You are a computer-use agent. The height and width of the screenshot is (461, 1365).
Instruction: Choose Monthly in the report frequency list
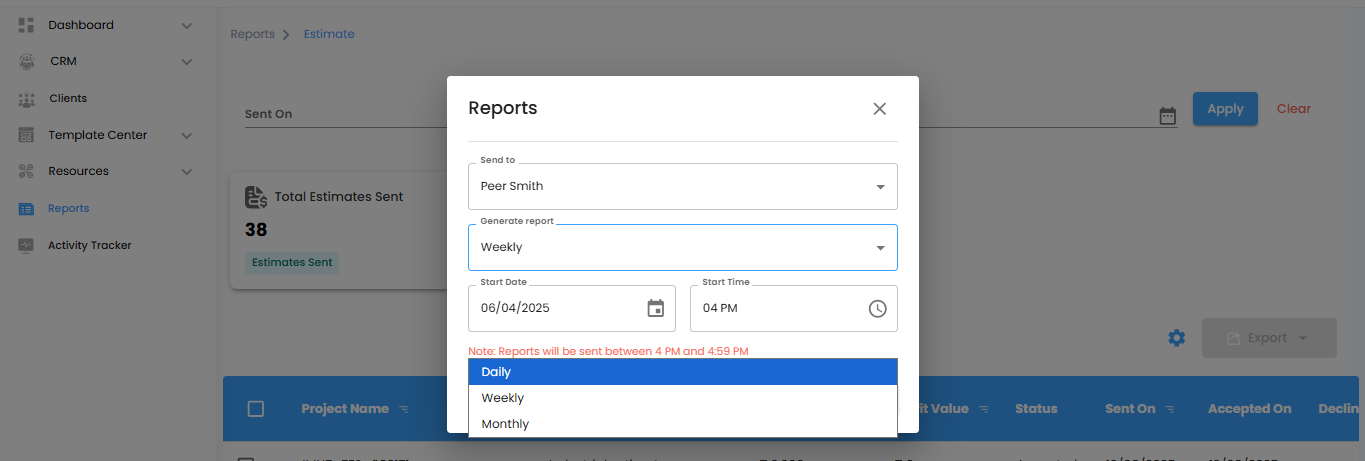coord(682,424)
